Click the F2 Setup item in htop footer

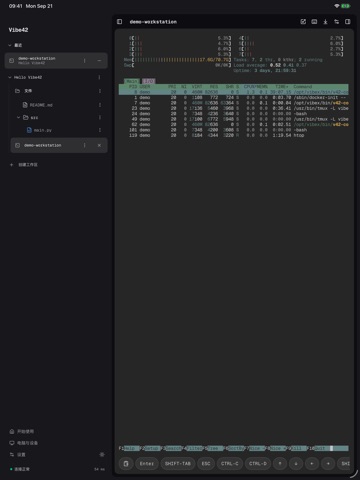[x=150, y=448]
